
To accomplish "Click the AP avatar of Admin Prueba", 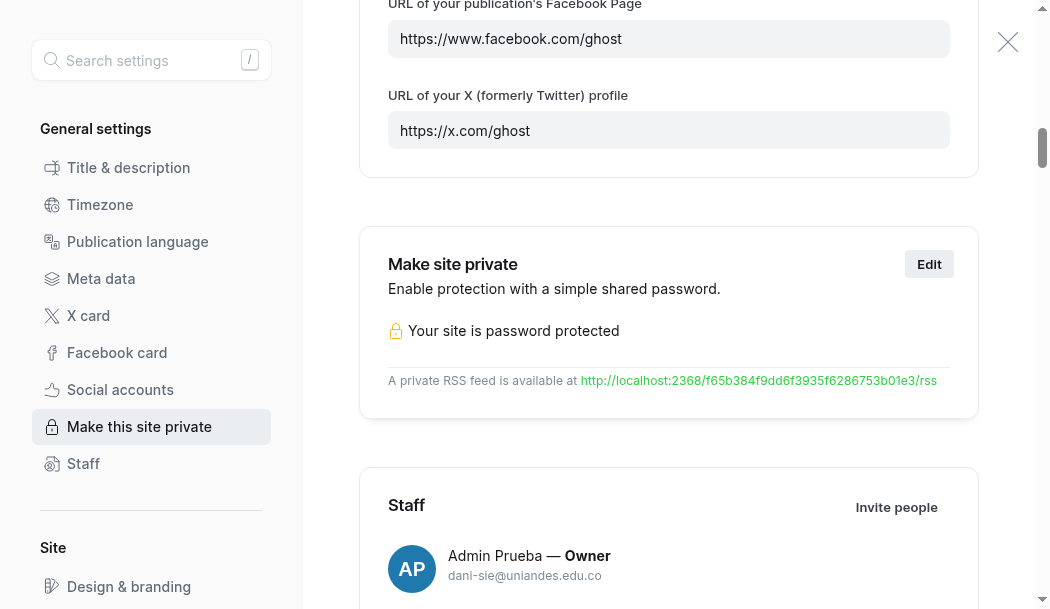I will (412, 569).
